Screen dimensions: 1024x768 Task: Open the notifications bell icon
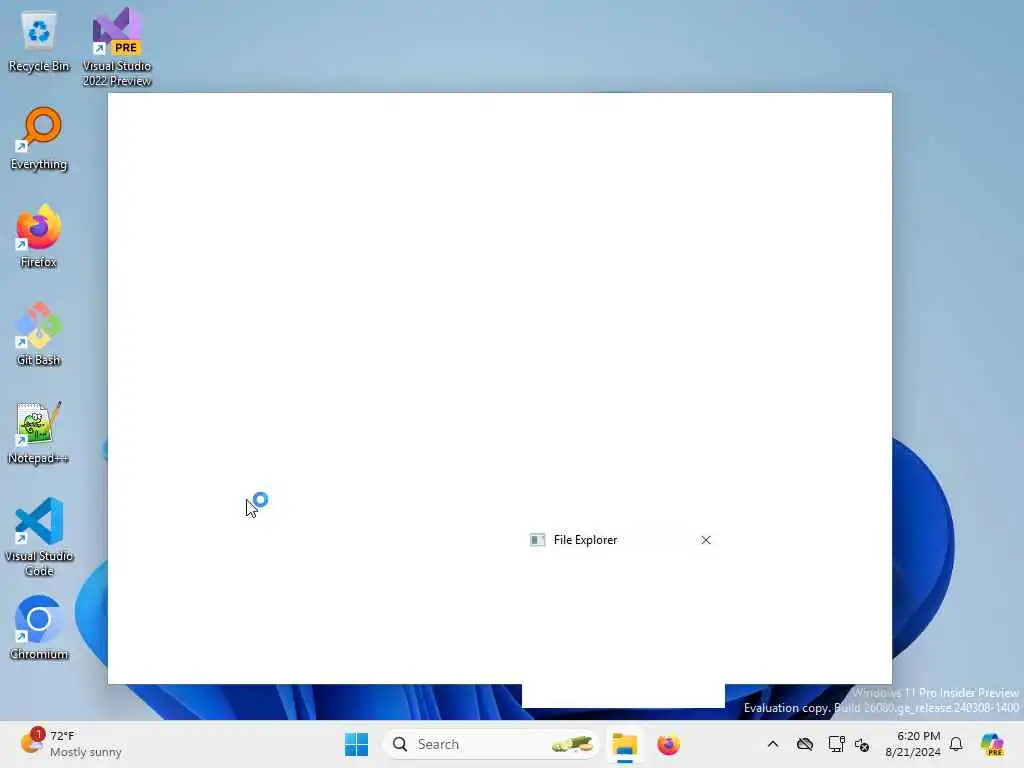tap(956, 744)
